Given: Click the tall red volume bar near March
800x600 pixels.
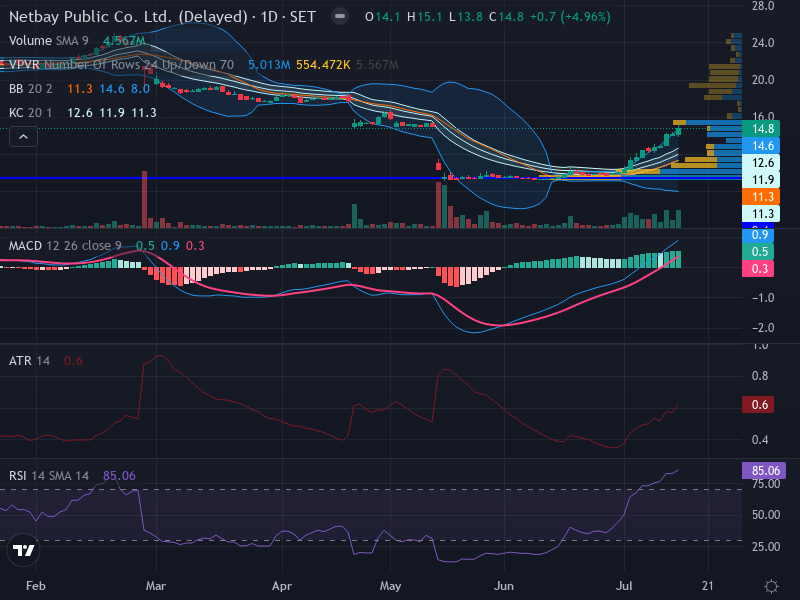Looking at the screenshot, I should pyautogui.click(x=144, y=199).
